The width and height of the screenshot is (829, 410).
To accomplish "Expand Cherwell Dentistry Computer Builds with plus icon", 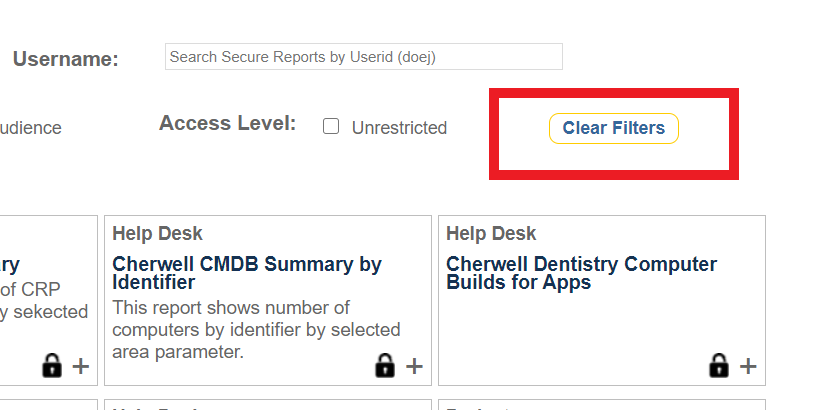I will [748, 366].
